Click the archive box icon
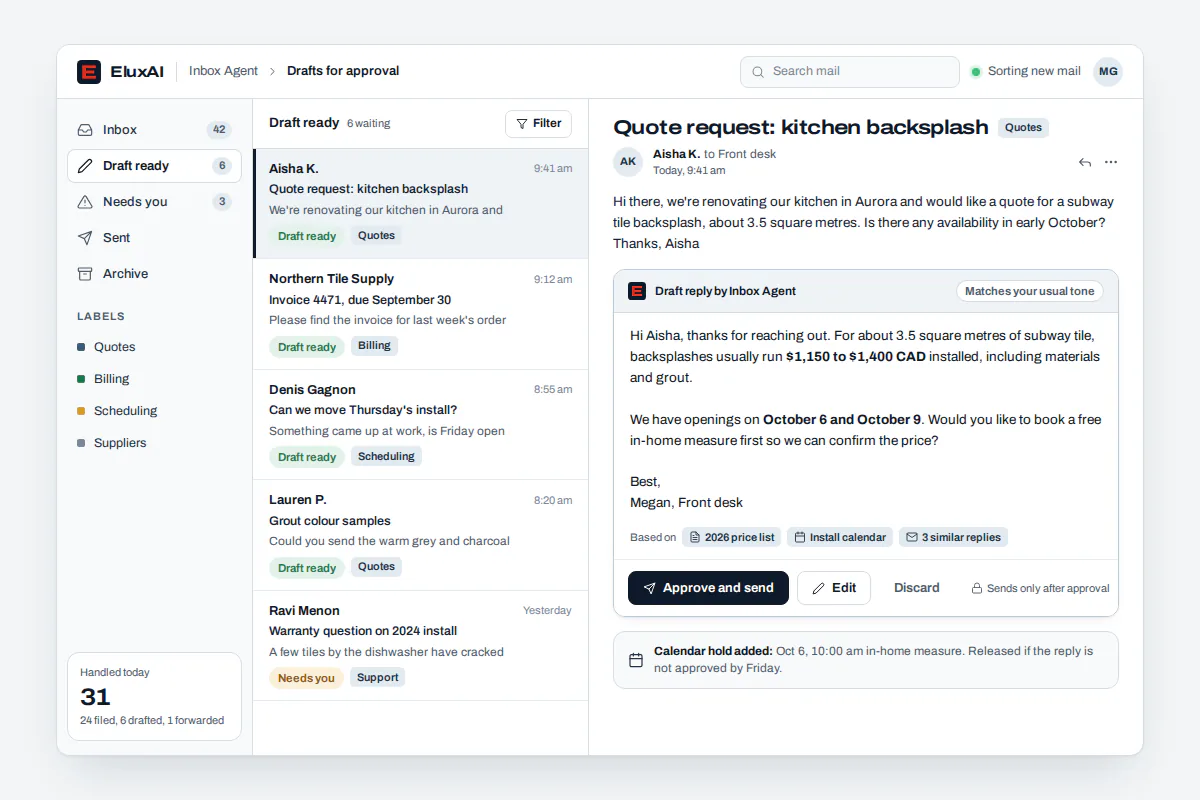1200x800 pixels. point(85,274)
